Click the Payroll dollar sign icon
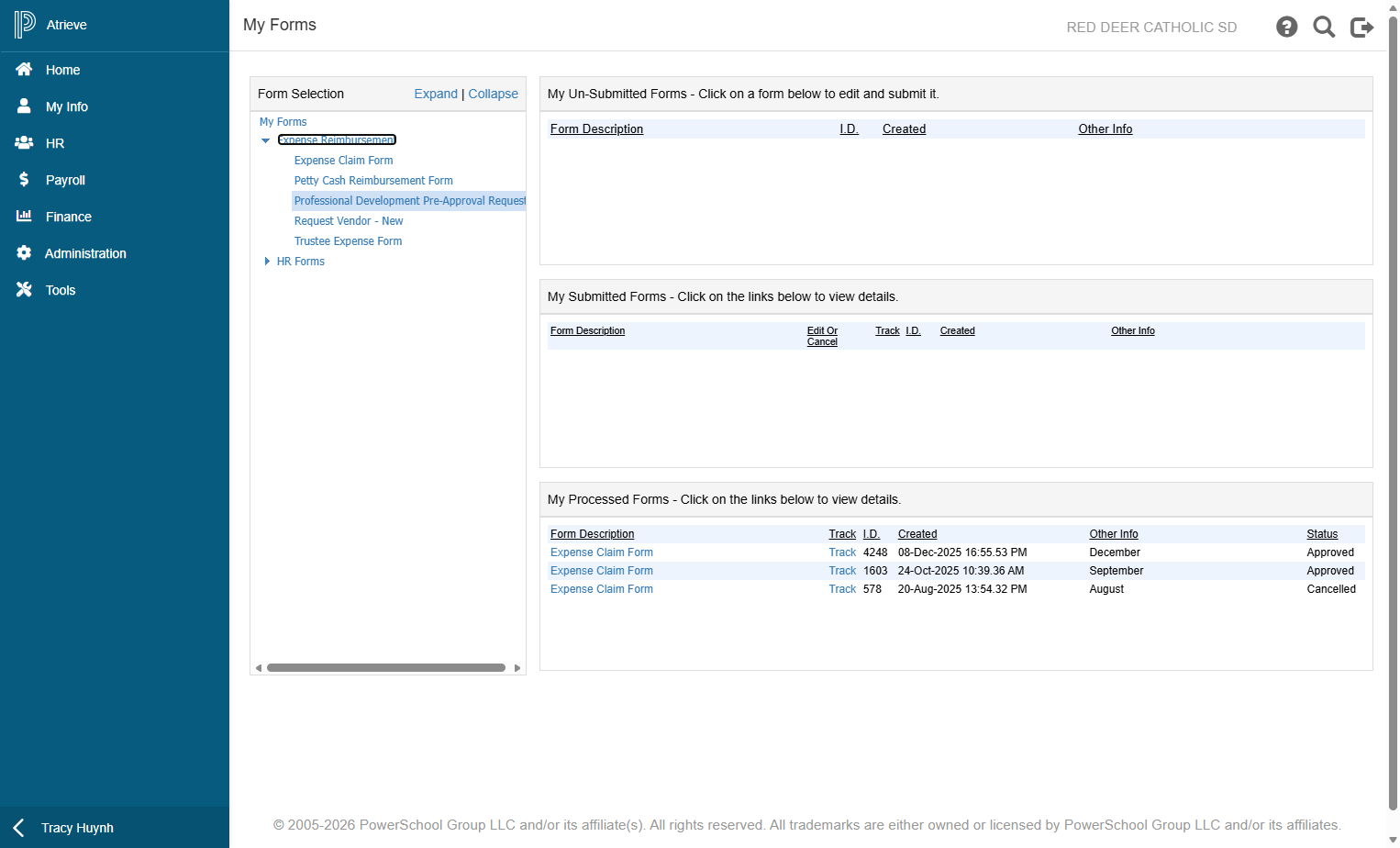Screen dimensions: 1400x848 (x=24, y=180)
